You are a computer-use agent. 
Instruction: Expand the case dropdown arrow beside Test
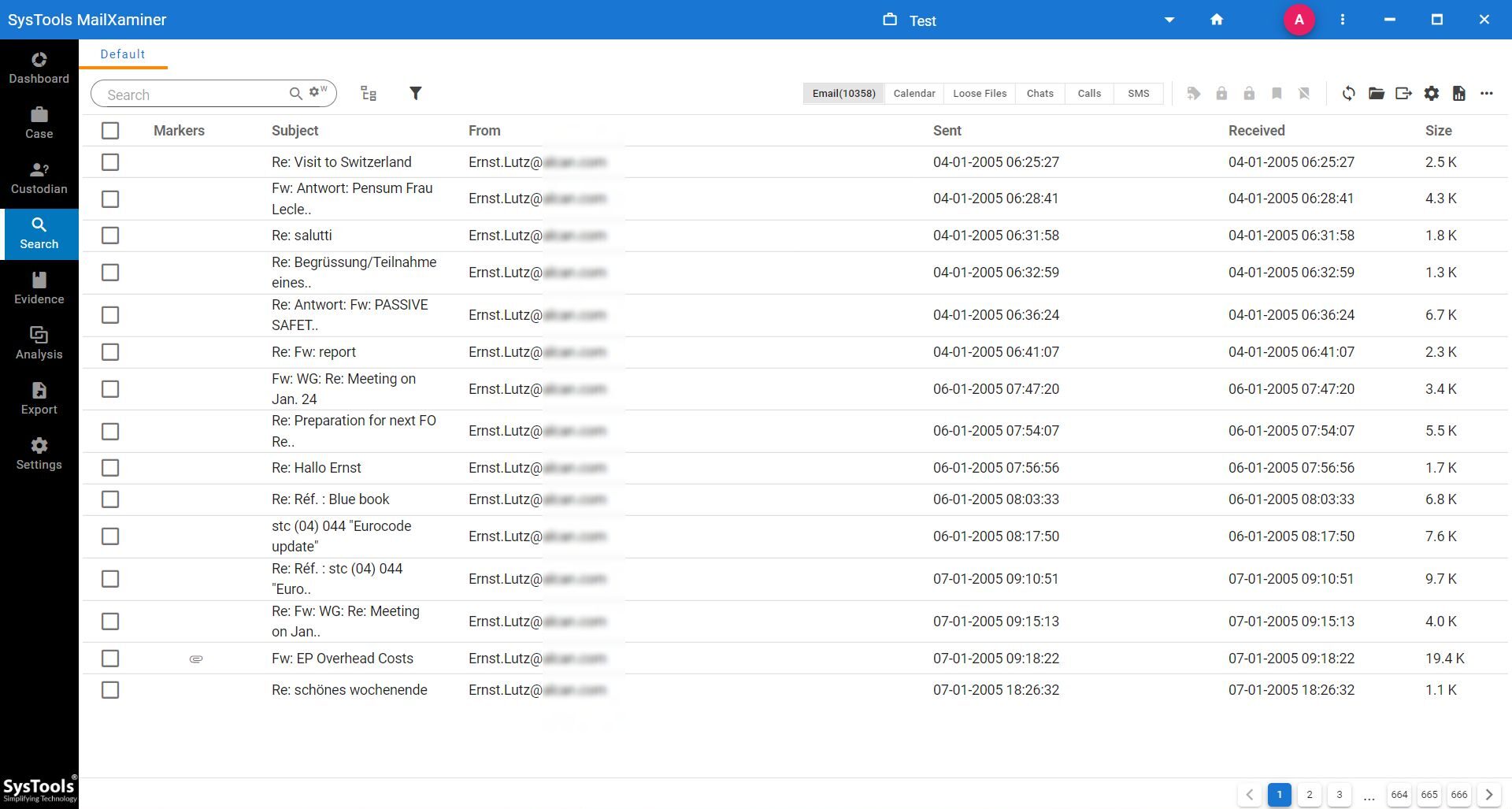coord(1169,20)
